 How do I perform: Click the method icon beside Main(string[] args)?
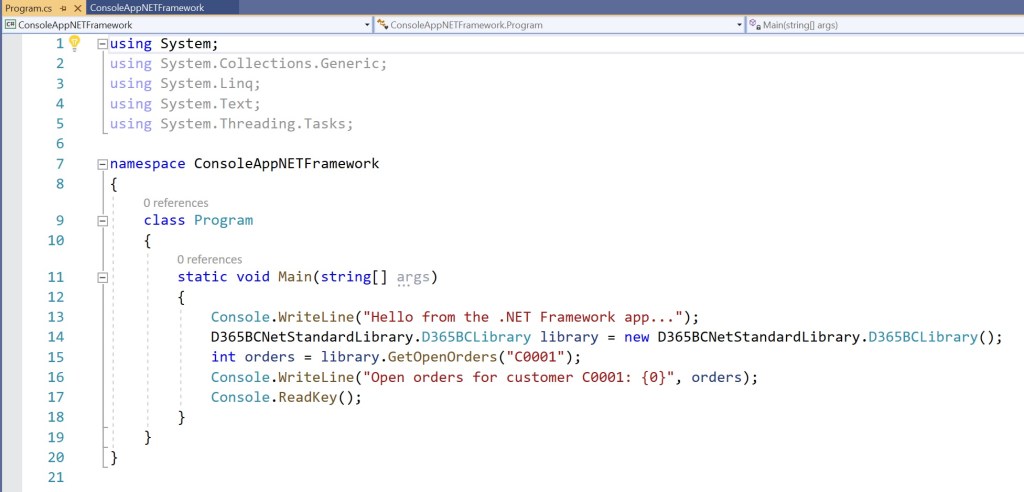[754, 24]
